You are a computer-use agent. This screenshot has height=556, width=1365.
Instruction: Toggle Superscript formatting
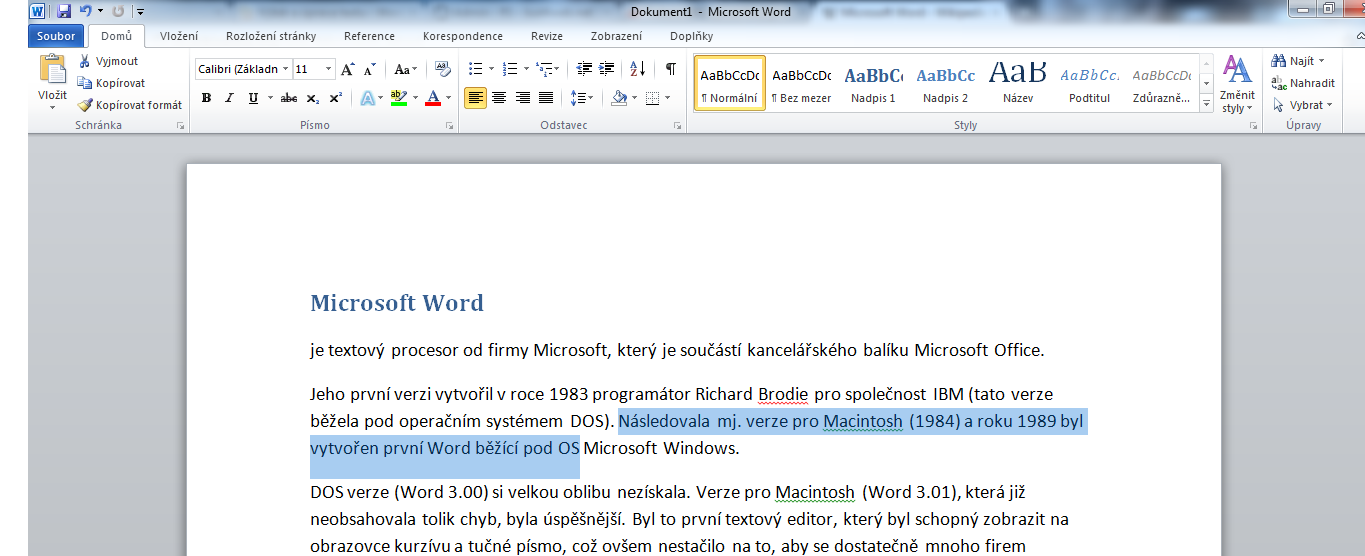335,98
